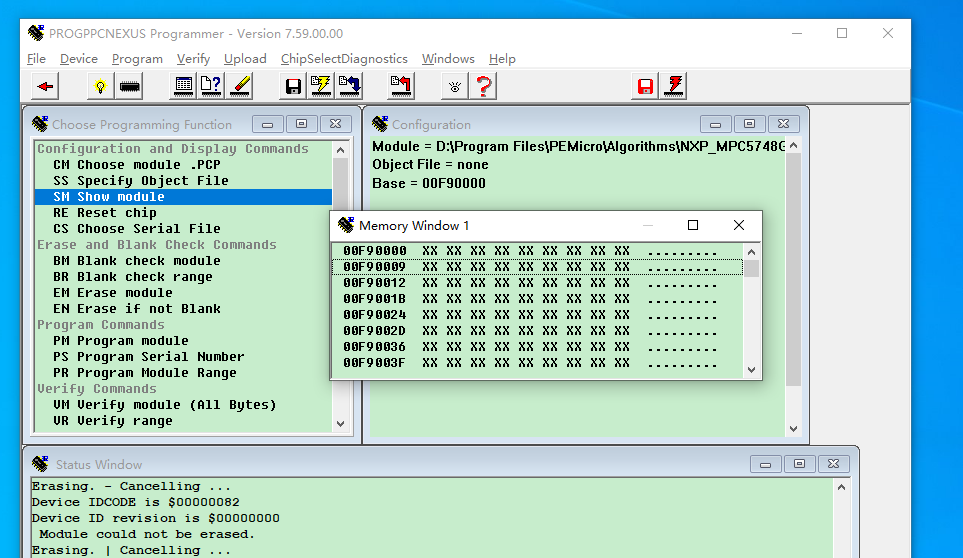Select RE Reset chip command
Image resolution: width=963 pixels, height=558 pixels.
pos(183,212)
